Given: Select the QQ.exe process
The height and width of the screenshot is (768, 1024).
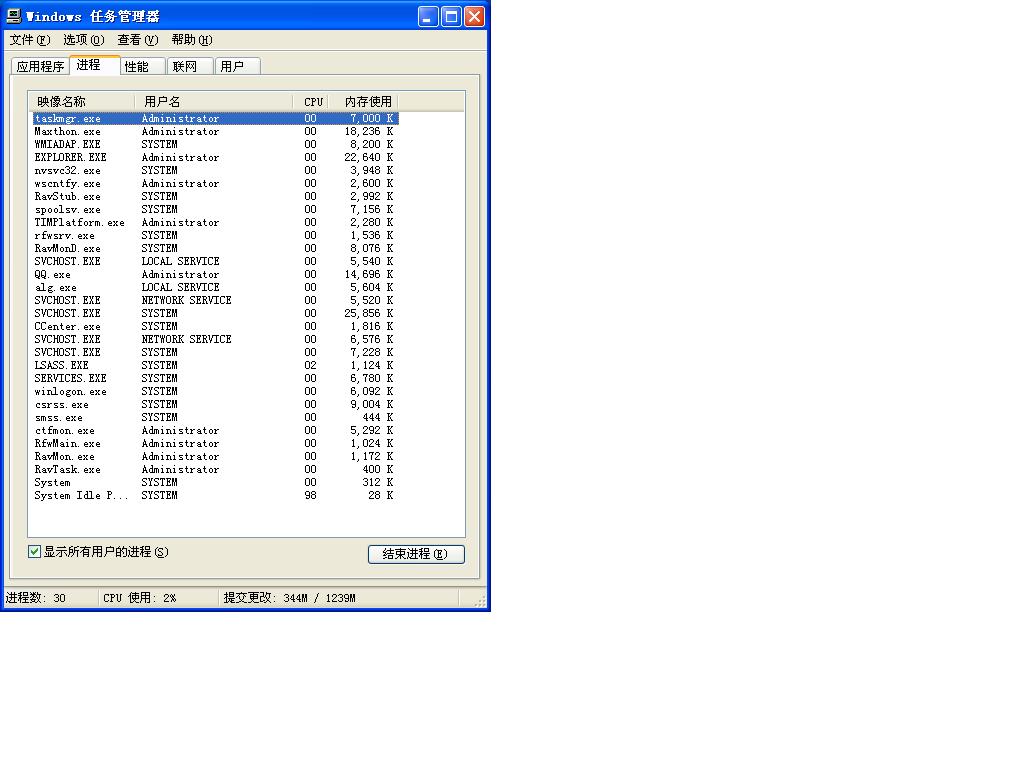Looking at the screenshot, I should click(x=216, y=274).
